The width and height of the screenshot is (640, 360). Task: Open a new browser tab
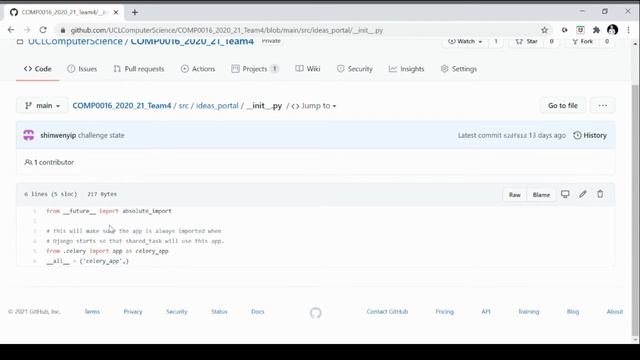135,12
